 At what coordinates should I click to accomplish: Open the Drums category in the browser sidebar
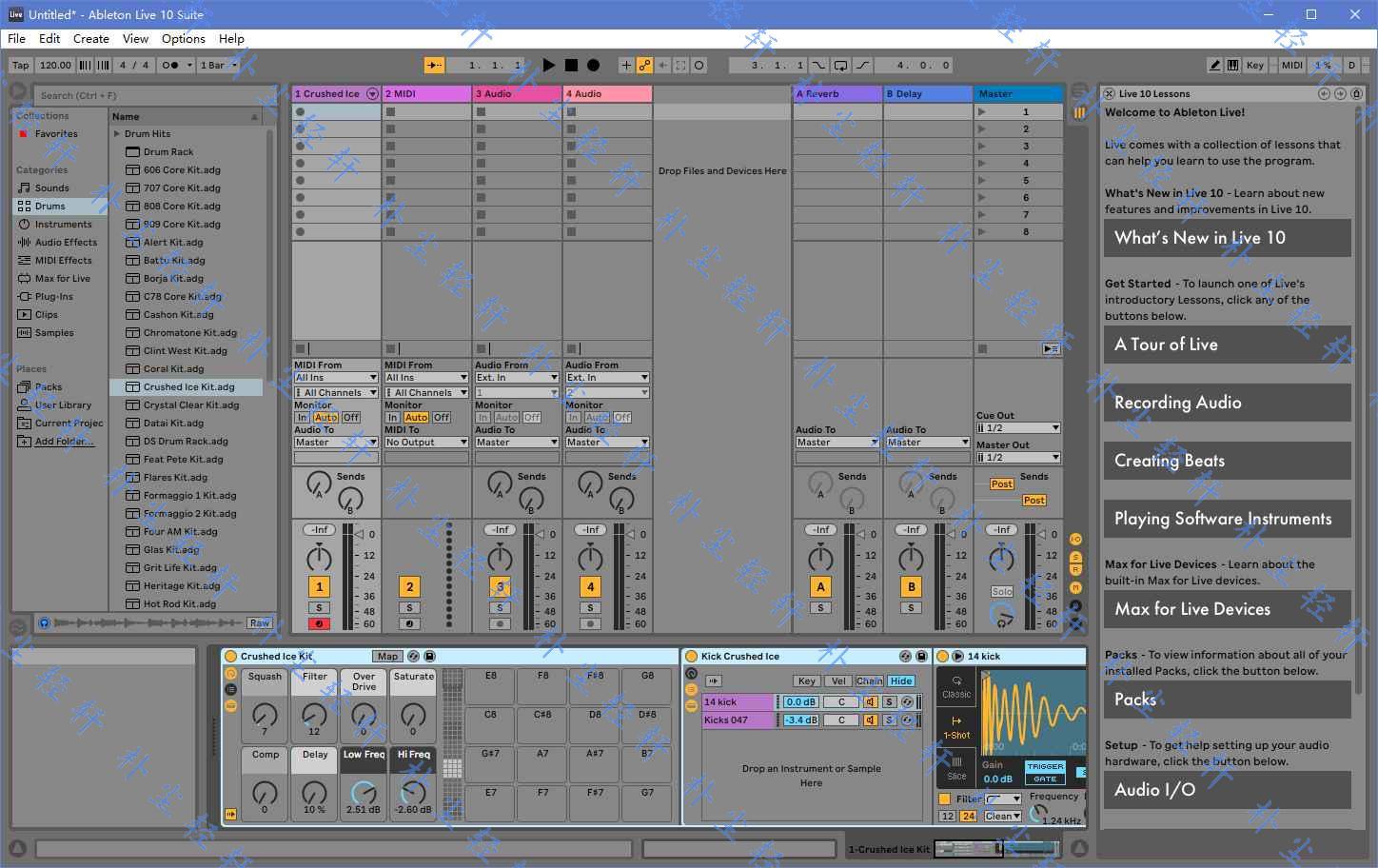45,206
